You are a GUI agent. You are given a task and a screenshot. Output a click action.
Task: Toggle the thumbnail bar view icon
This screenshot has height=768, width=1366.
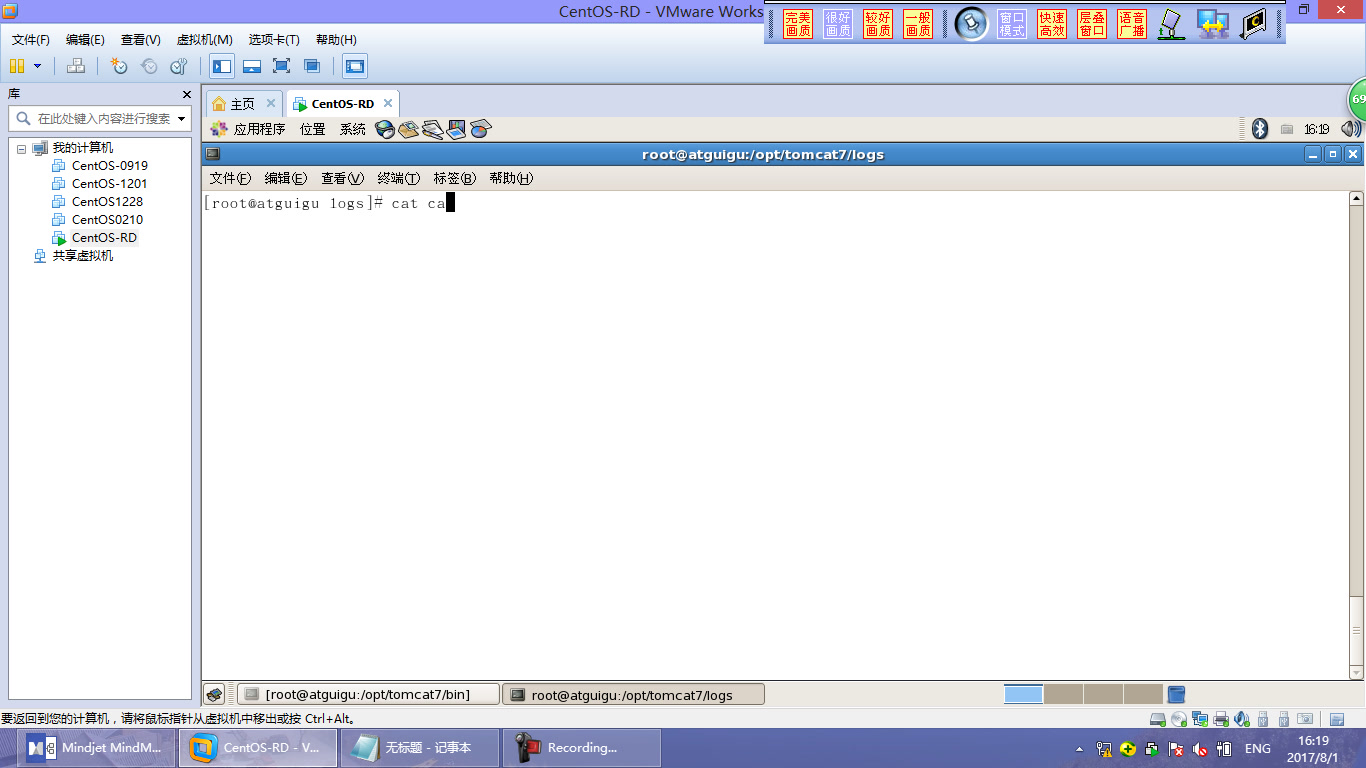tap(252, 66)
